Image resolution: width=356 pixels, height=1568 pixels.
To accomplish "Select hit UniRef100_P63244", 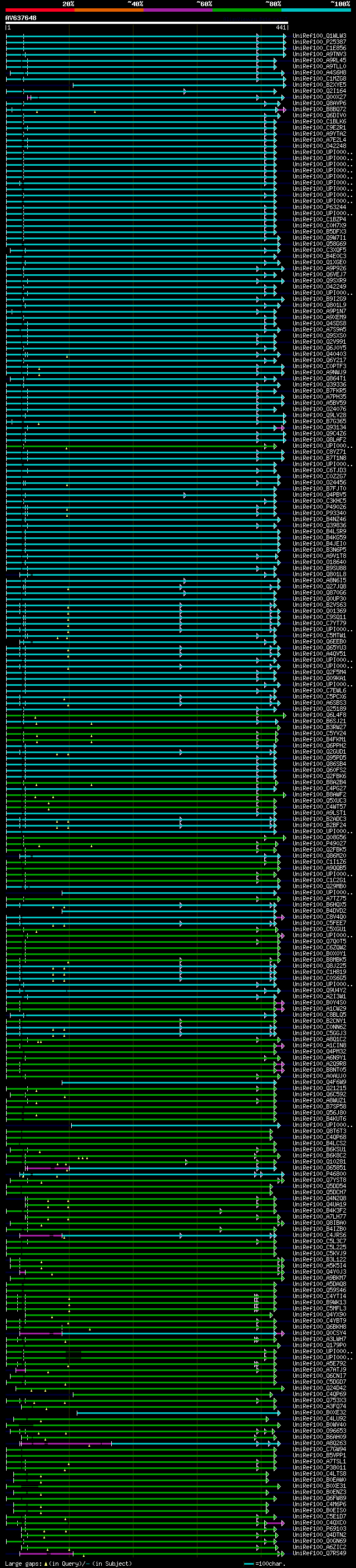I will [319, 207].
